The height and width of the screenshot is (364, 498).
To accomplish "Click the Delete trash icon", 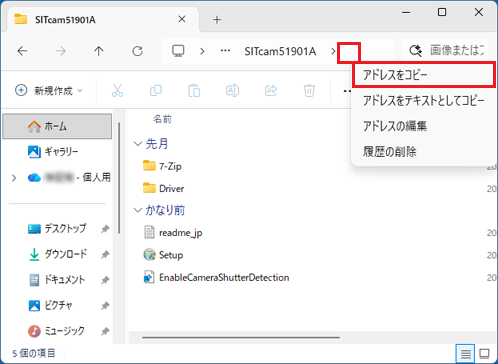I will (x=309, y=90).
